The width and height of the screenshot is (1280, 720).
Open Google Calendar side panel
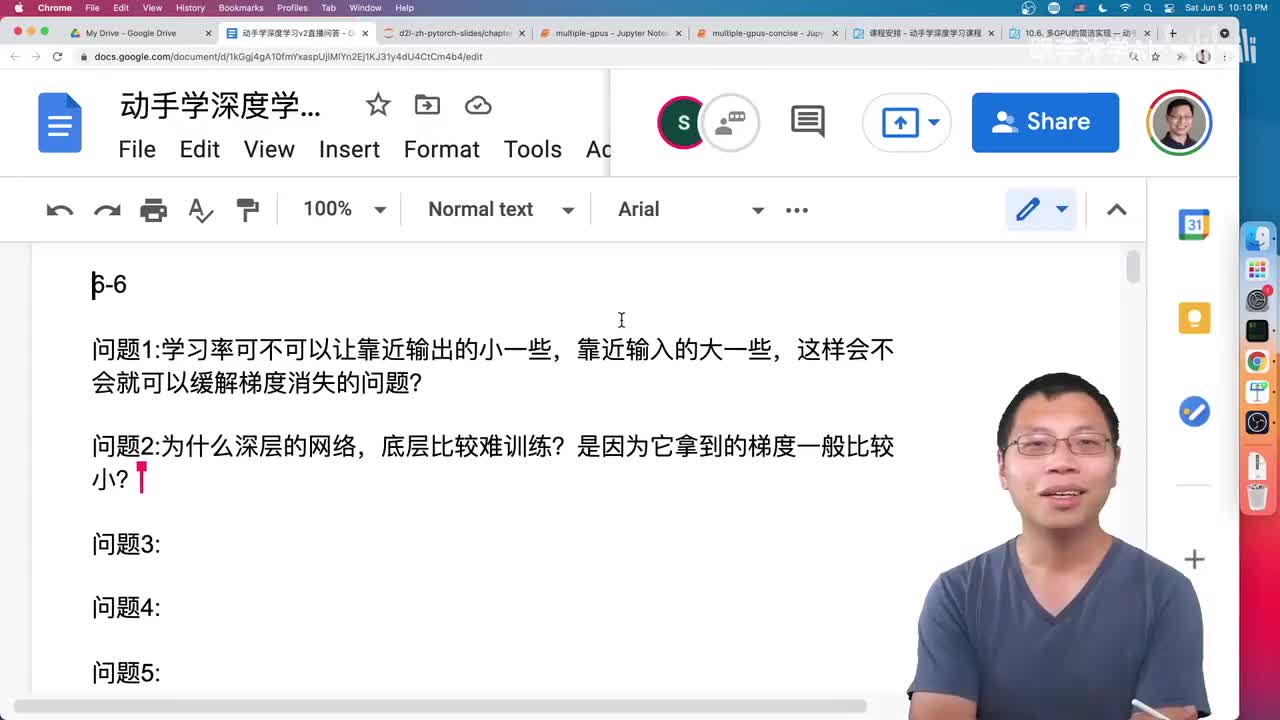(1194, 225)
